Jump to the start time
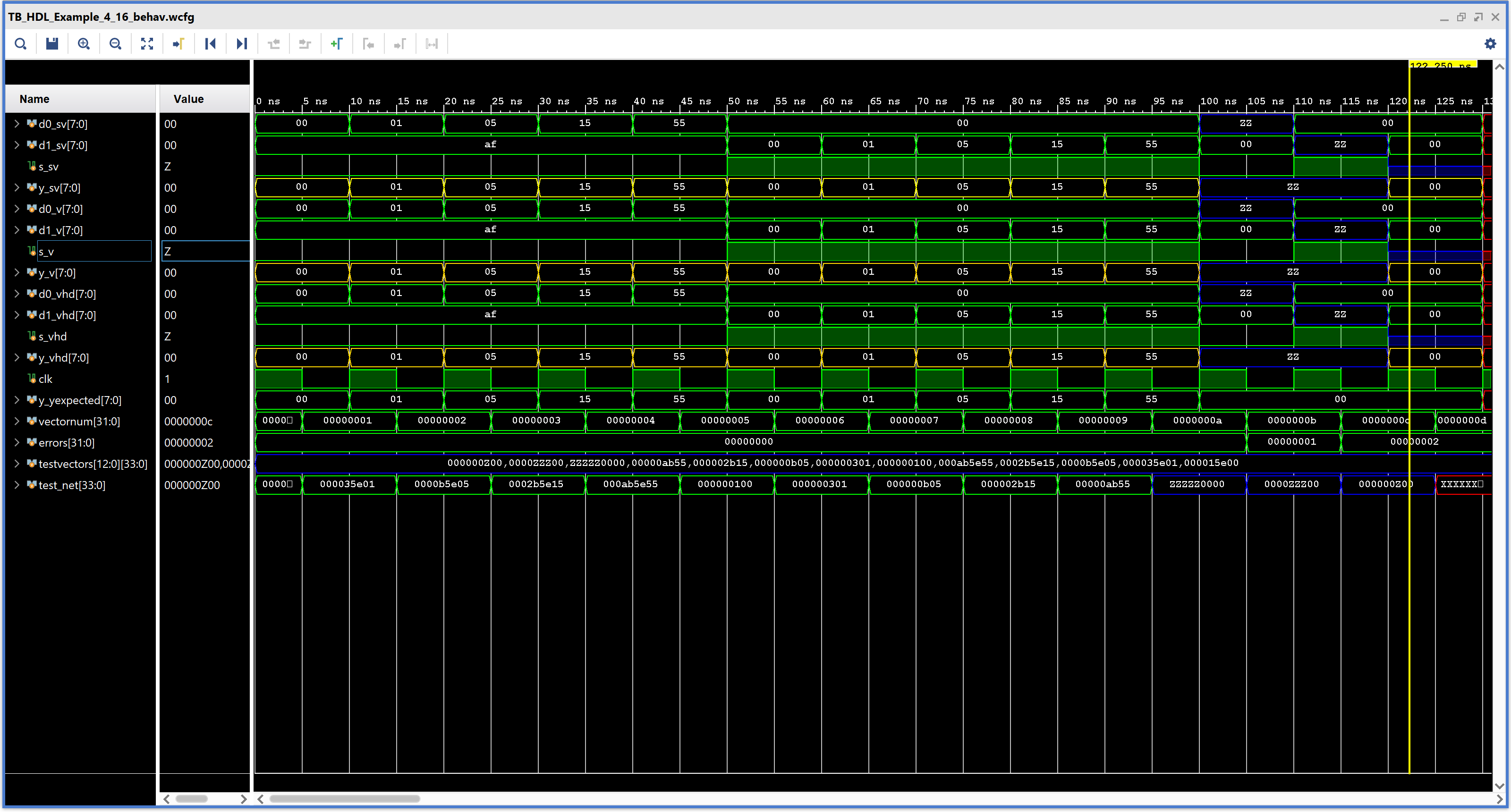Image resolution: width=1511 pixels, height=812 pixels. click(210, 44)
